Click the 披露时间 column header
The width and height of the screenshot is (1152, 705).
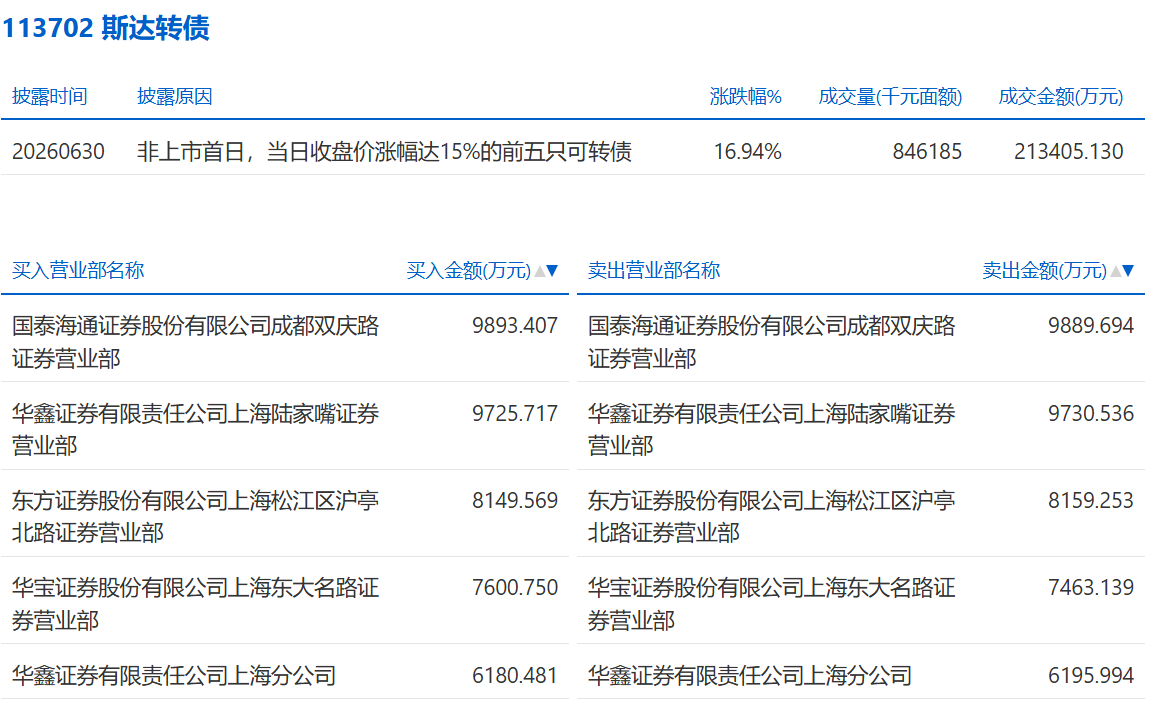coord(50,96)
